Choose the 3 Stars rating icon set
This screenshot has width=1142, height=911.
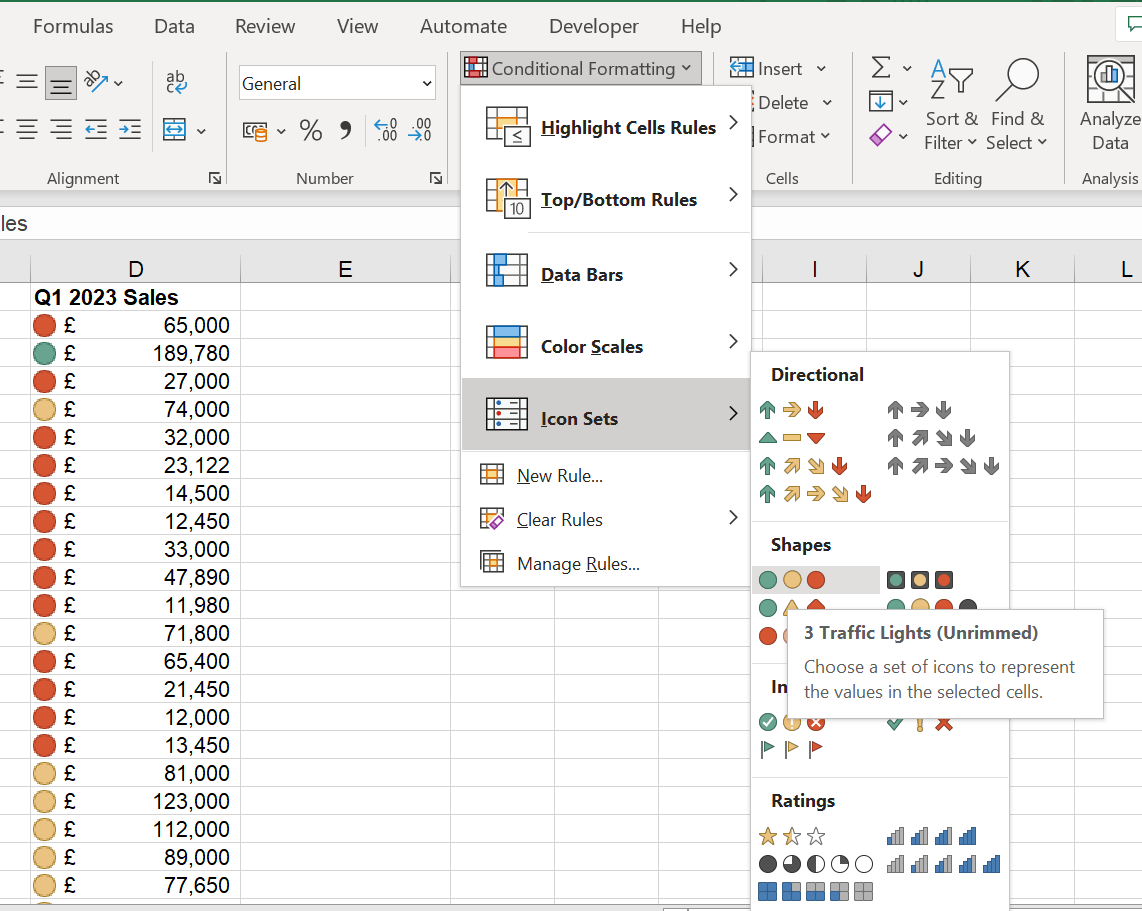coord(792,836)
